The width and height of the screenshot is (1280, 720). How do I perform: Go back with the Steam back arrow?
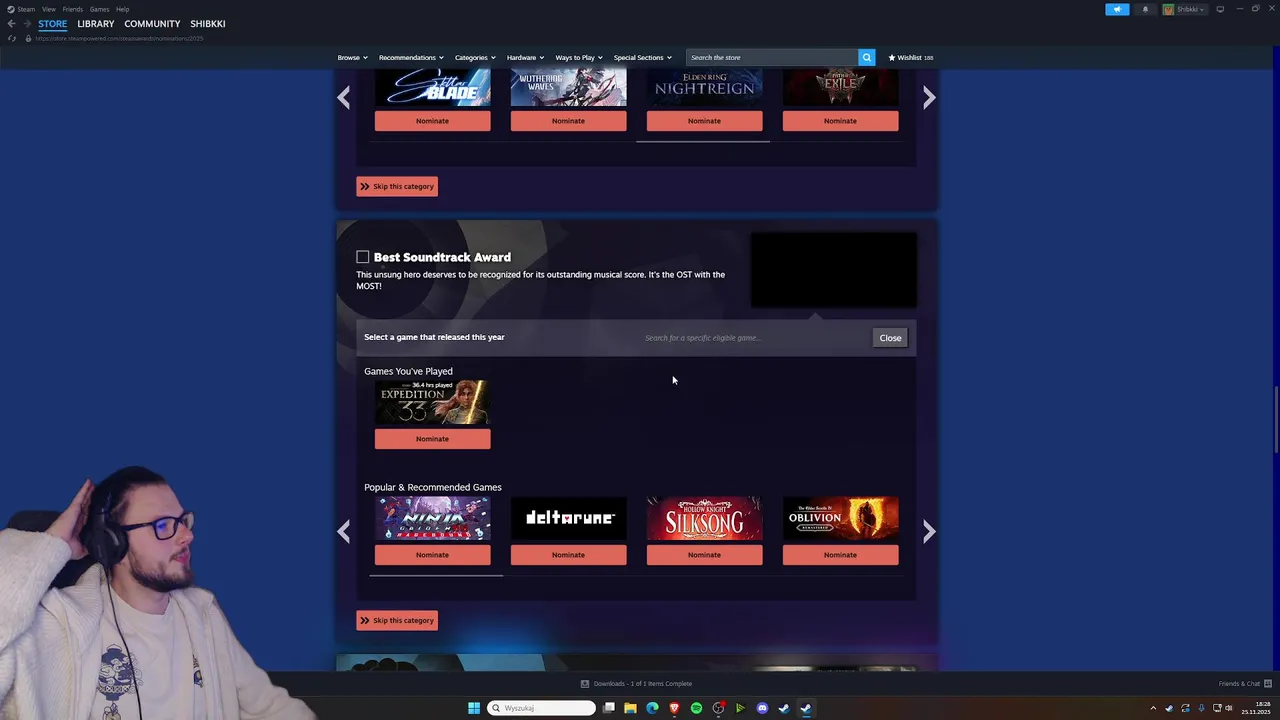pos(11,24)
